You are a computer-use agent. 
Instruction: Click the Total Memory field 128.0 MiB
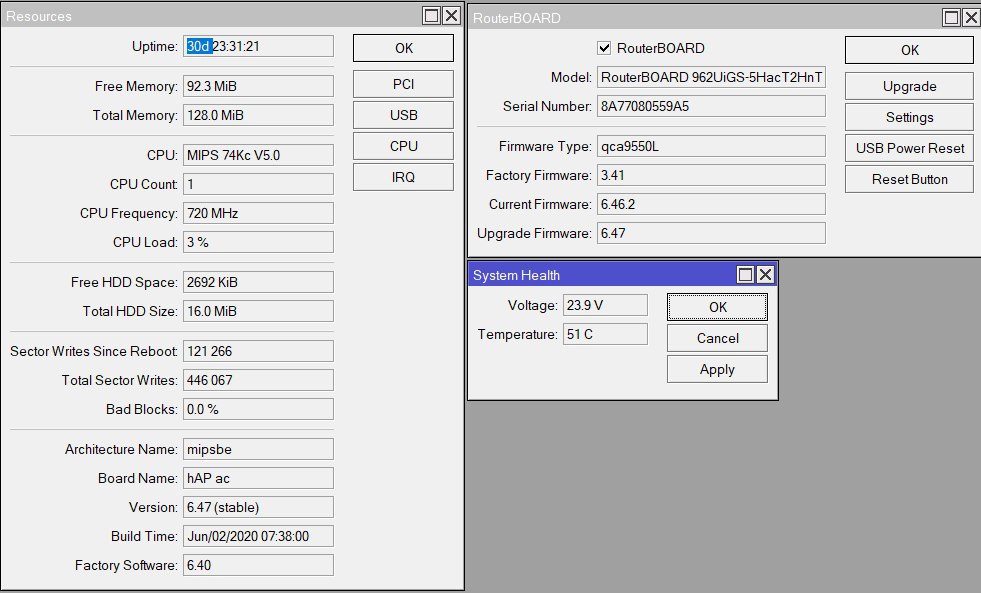pyautogui.click(x=258, y=115)
